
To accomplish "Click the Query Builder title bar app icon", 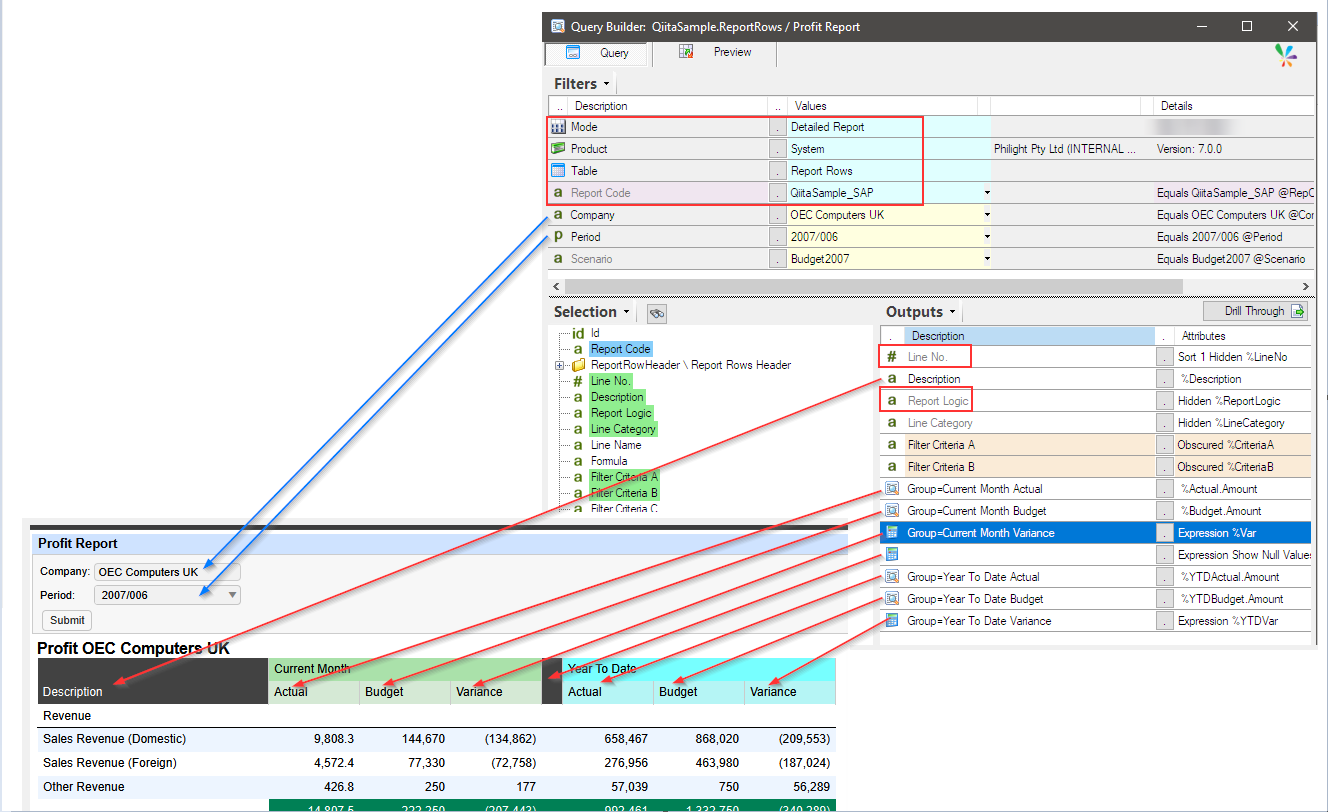I will [x=558, y=26].
